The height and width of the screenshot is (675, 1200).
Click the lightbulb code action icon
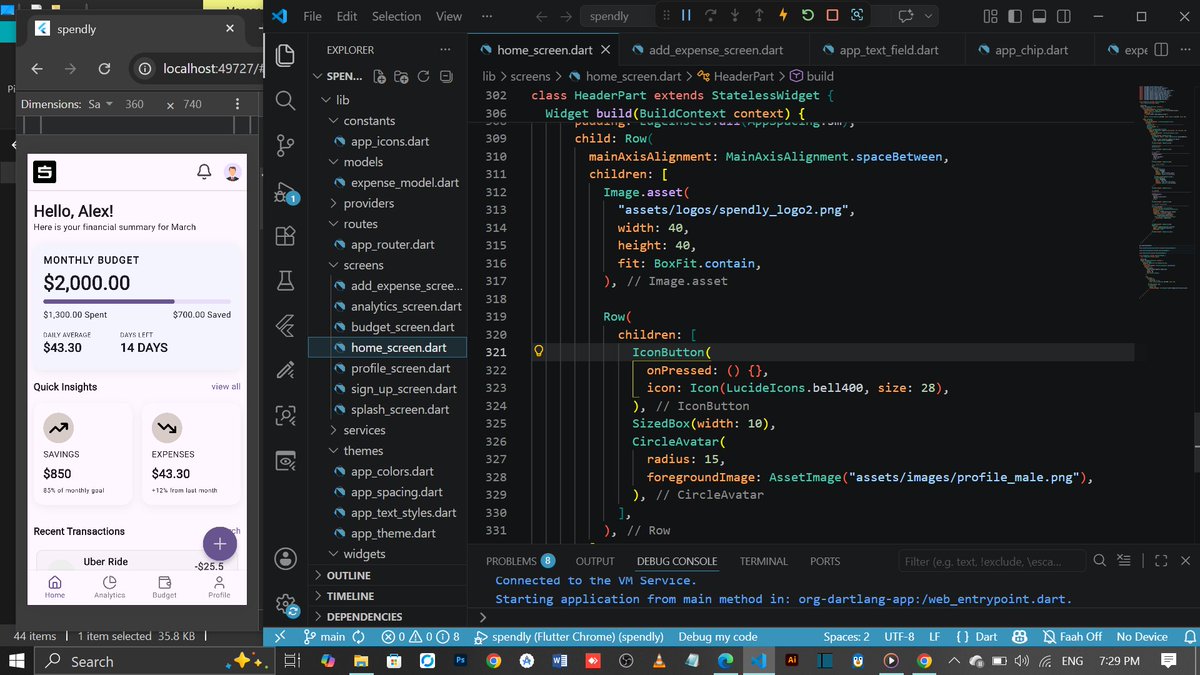click(x=538, y=352)
